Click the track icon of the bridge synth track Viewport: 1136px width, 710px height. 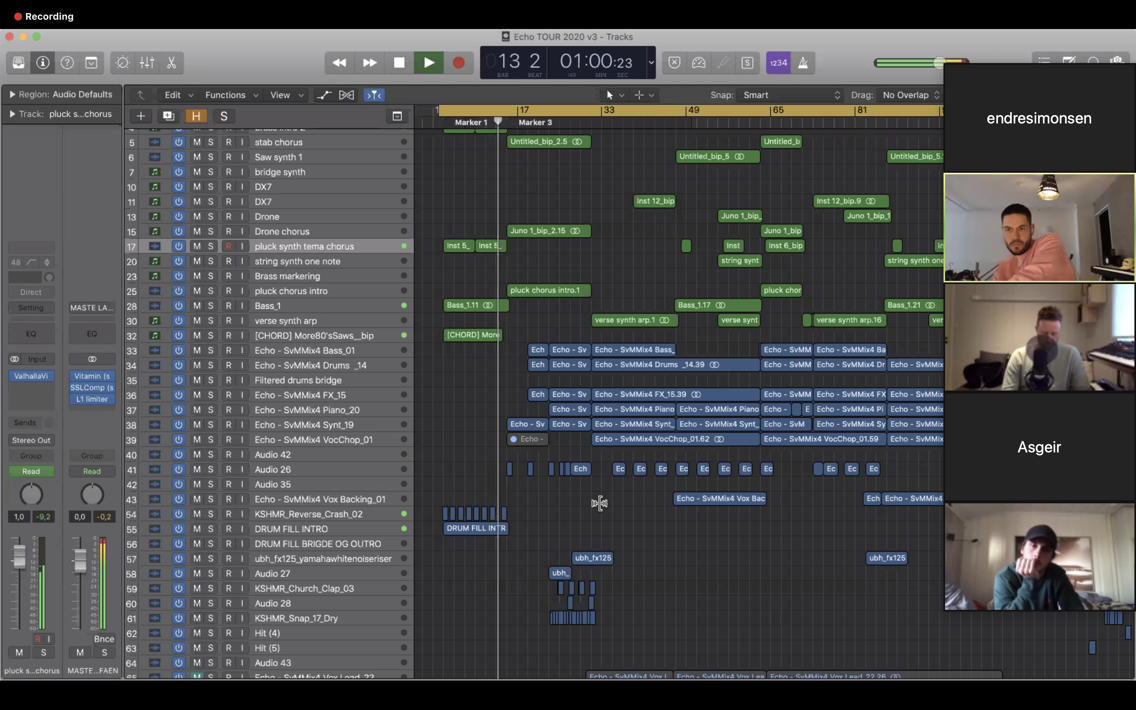click(x=154, y=172)
